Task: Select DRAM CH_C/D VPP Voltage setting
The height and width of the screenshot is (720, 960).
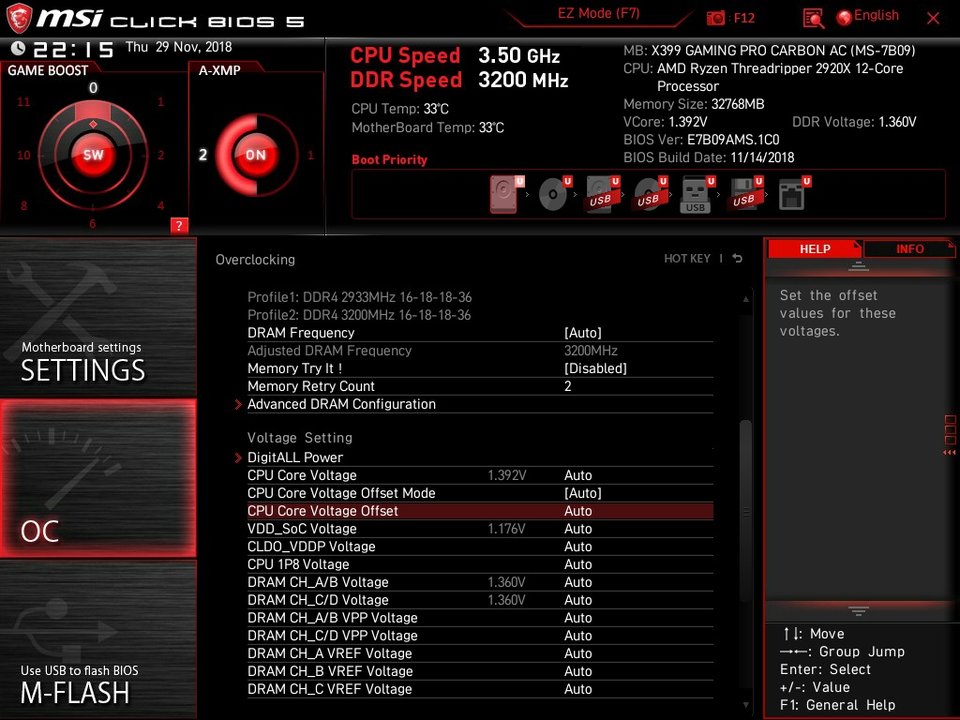Action: point(480,636)
